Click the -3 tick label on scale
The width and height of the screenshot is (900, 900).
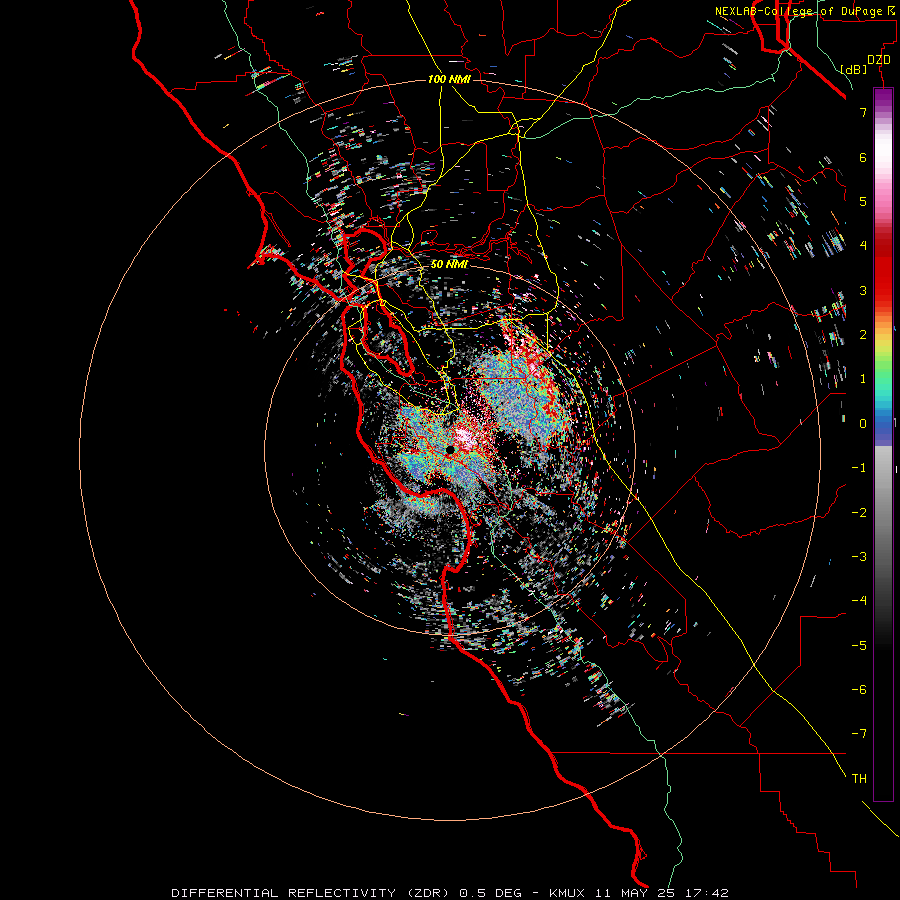click(x=859, y=556)
